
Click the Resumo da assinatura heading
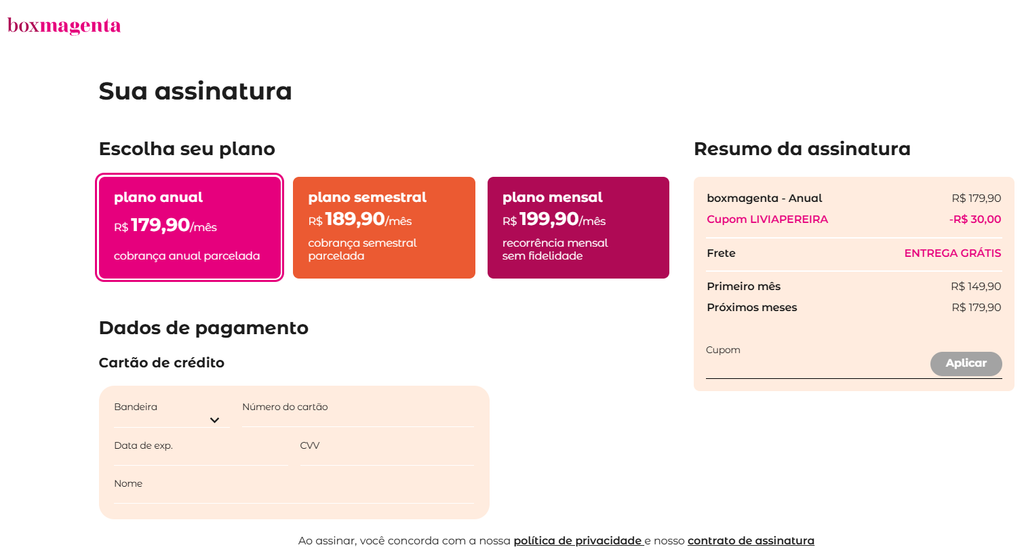802,149
